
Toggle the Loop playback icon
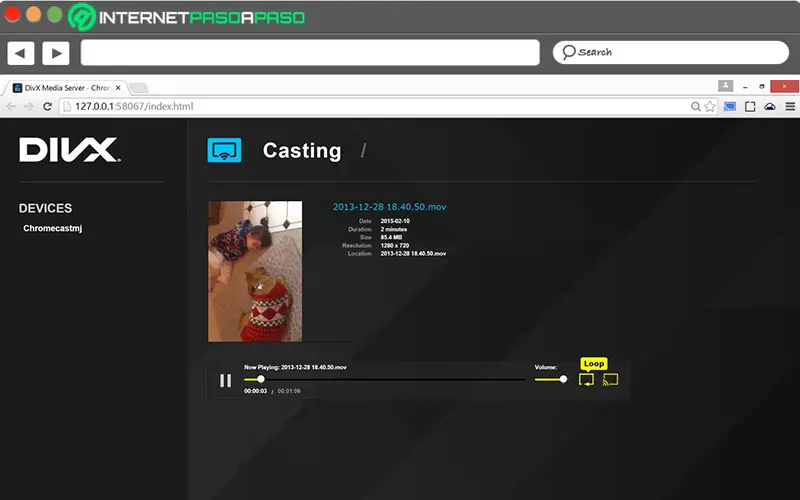pyautogui.click(x=586, y=380)
